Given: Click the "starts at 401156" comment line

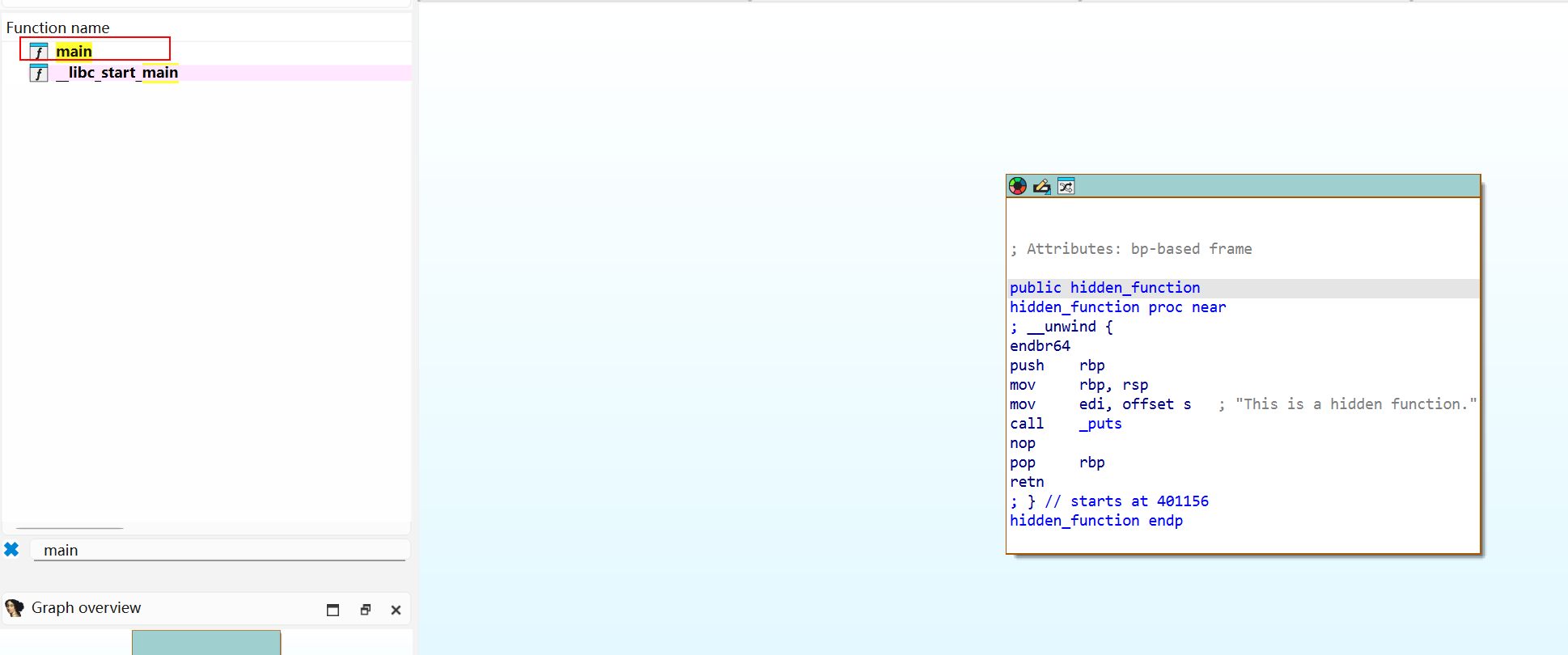Looking at the screenshot, I should 1109,501.
